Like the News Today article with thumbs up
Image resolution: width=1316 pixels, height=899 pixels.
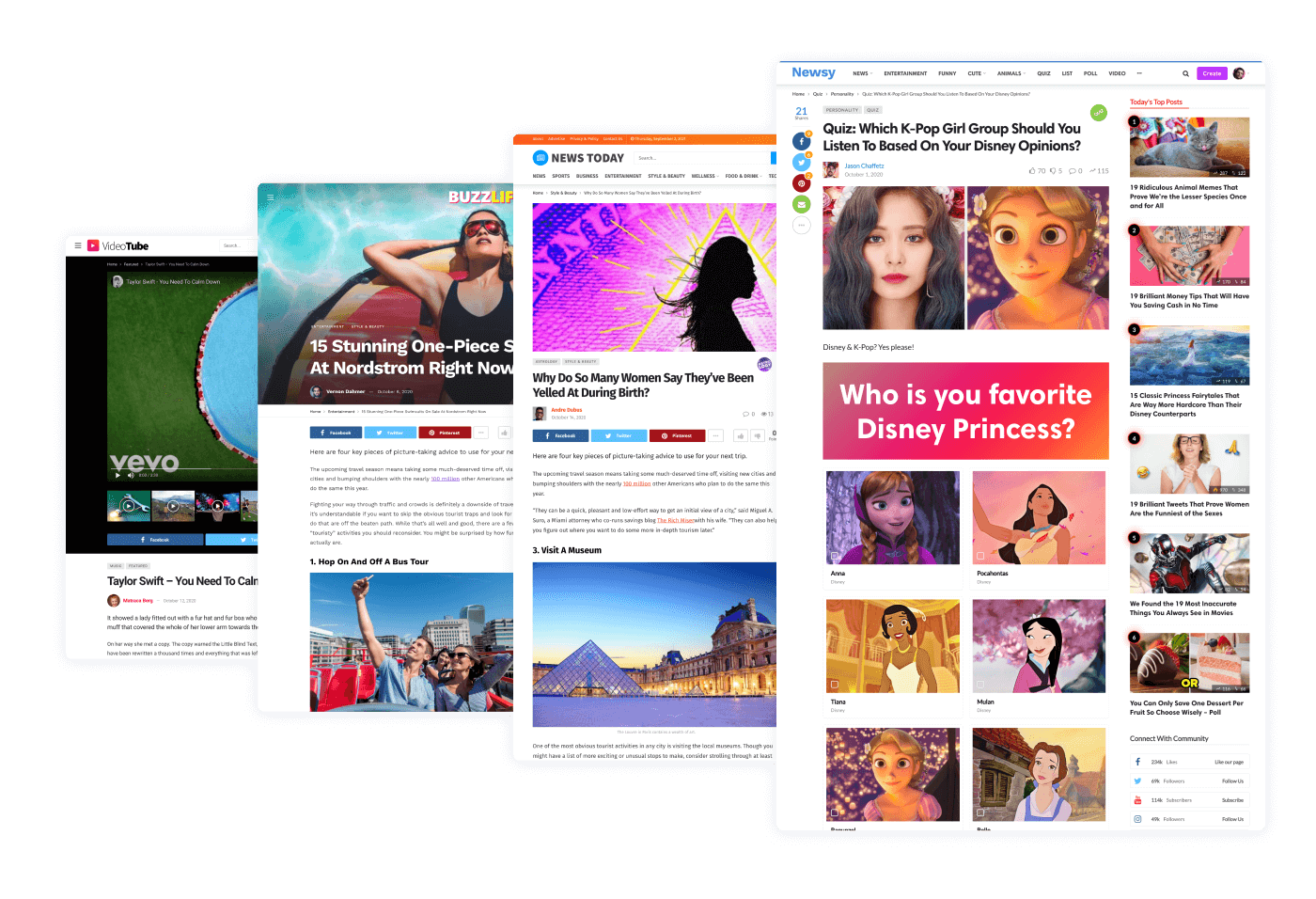pyautogui.click(x=741, y=435)
